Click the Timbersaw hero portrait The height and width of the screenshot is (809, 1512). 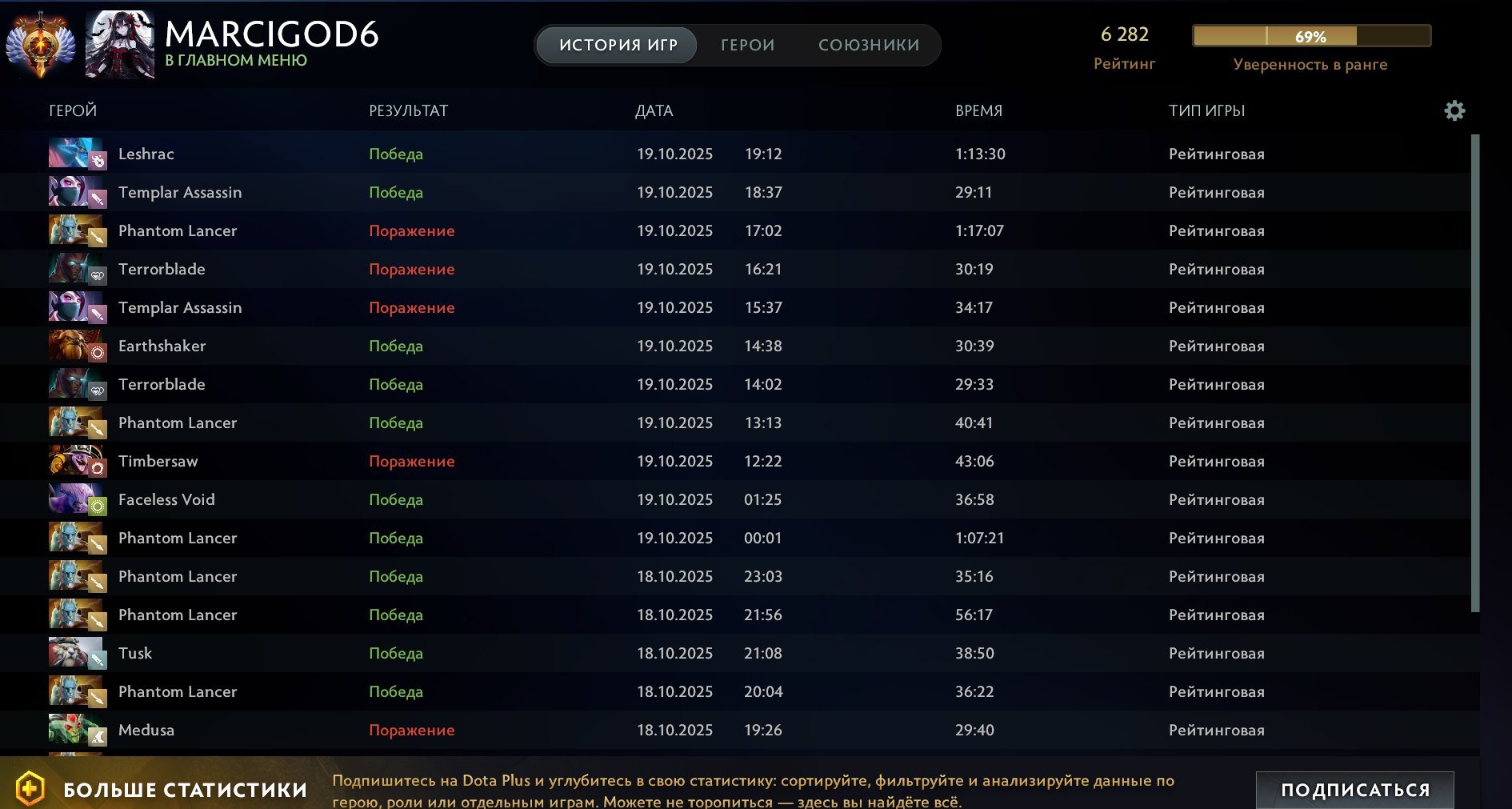point(77,461)
